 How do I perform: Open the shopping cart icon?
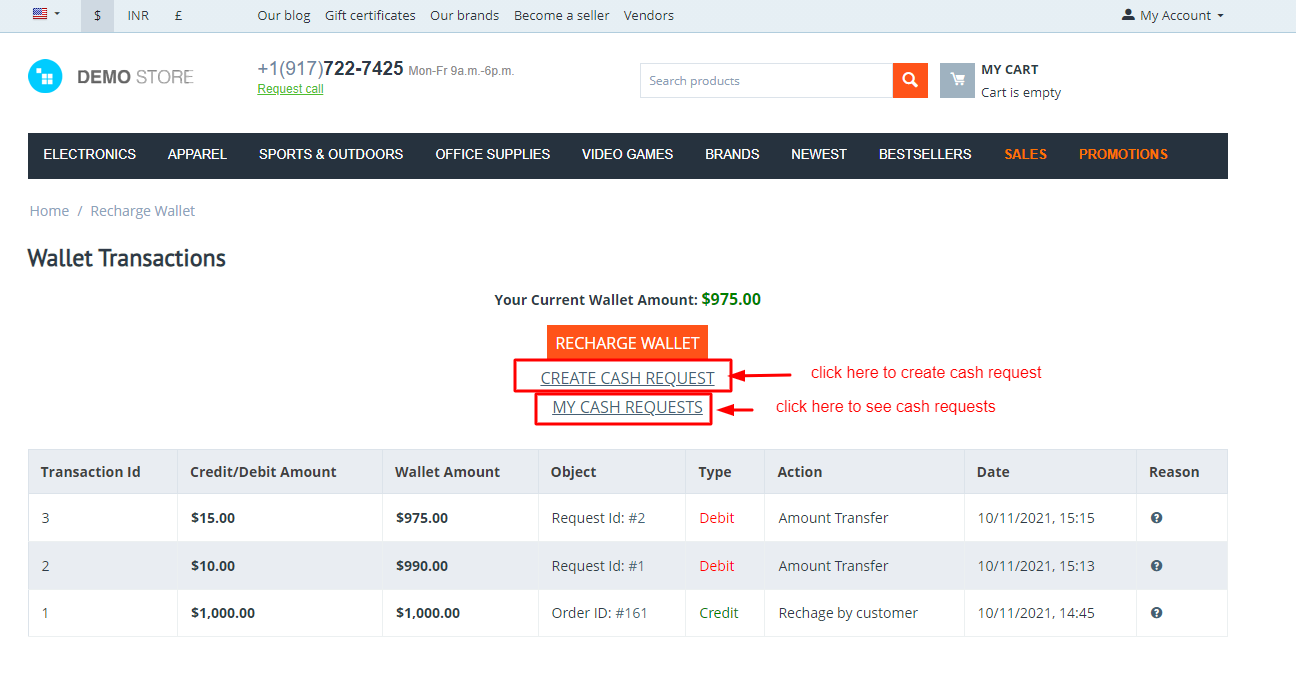tap(957, 80)
